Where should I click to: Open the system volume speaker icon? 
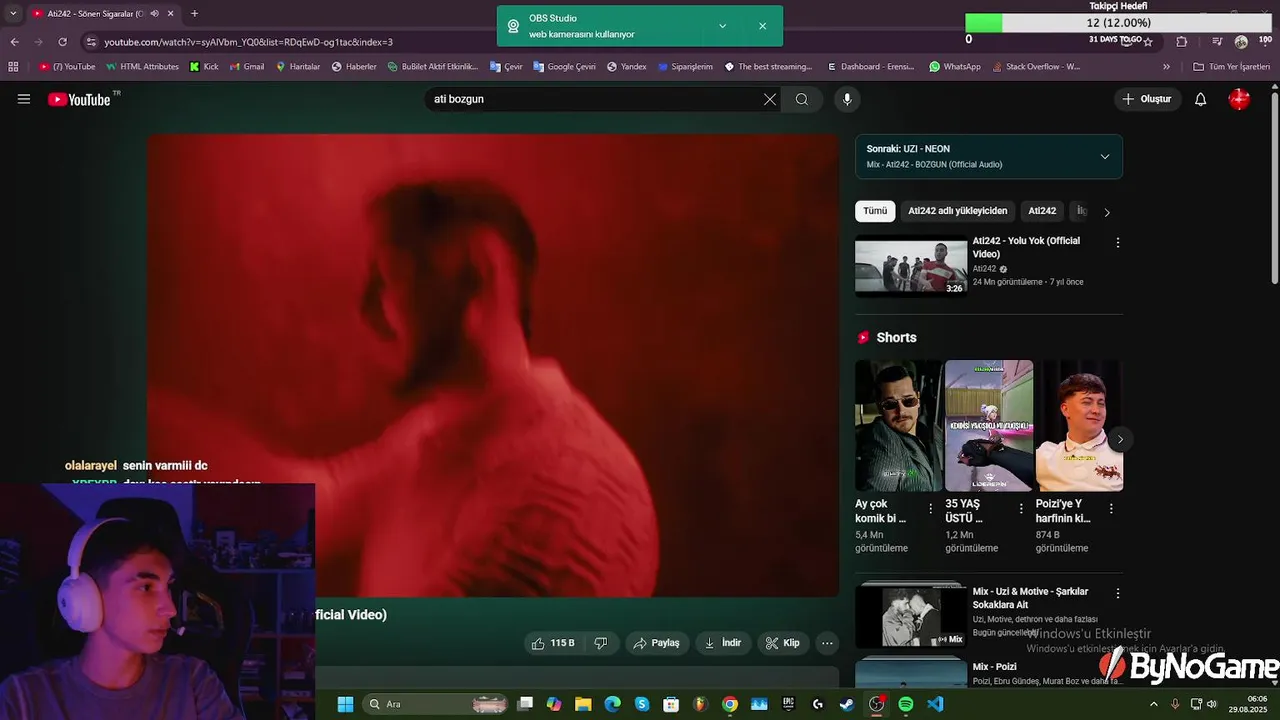pyautogui.click(x=1212, y=704)
